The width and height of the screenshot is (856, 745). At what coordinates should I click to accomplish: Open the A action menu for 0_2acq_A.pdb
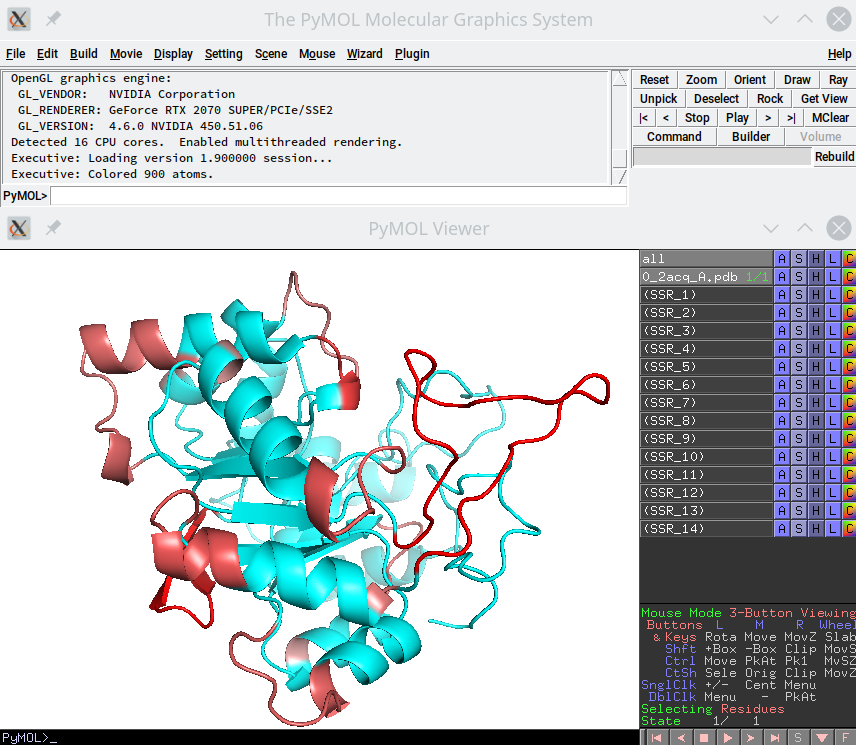tap(782, 277)
